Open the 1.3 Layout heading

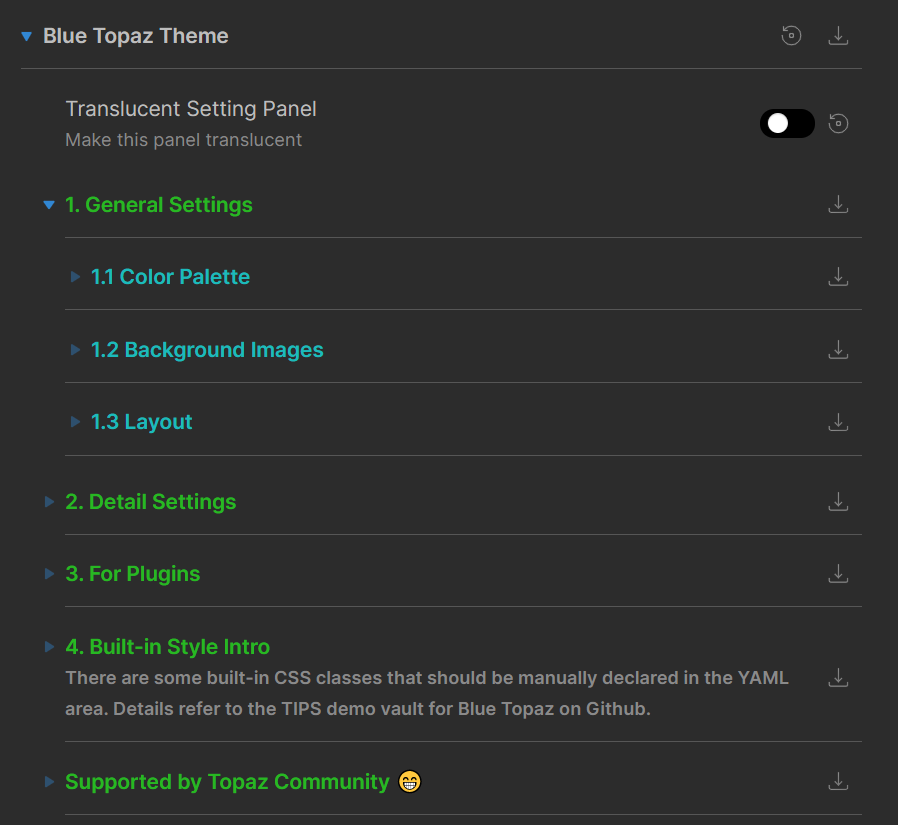(x=141, y=423)
